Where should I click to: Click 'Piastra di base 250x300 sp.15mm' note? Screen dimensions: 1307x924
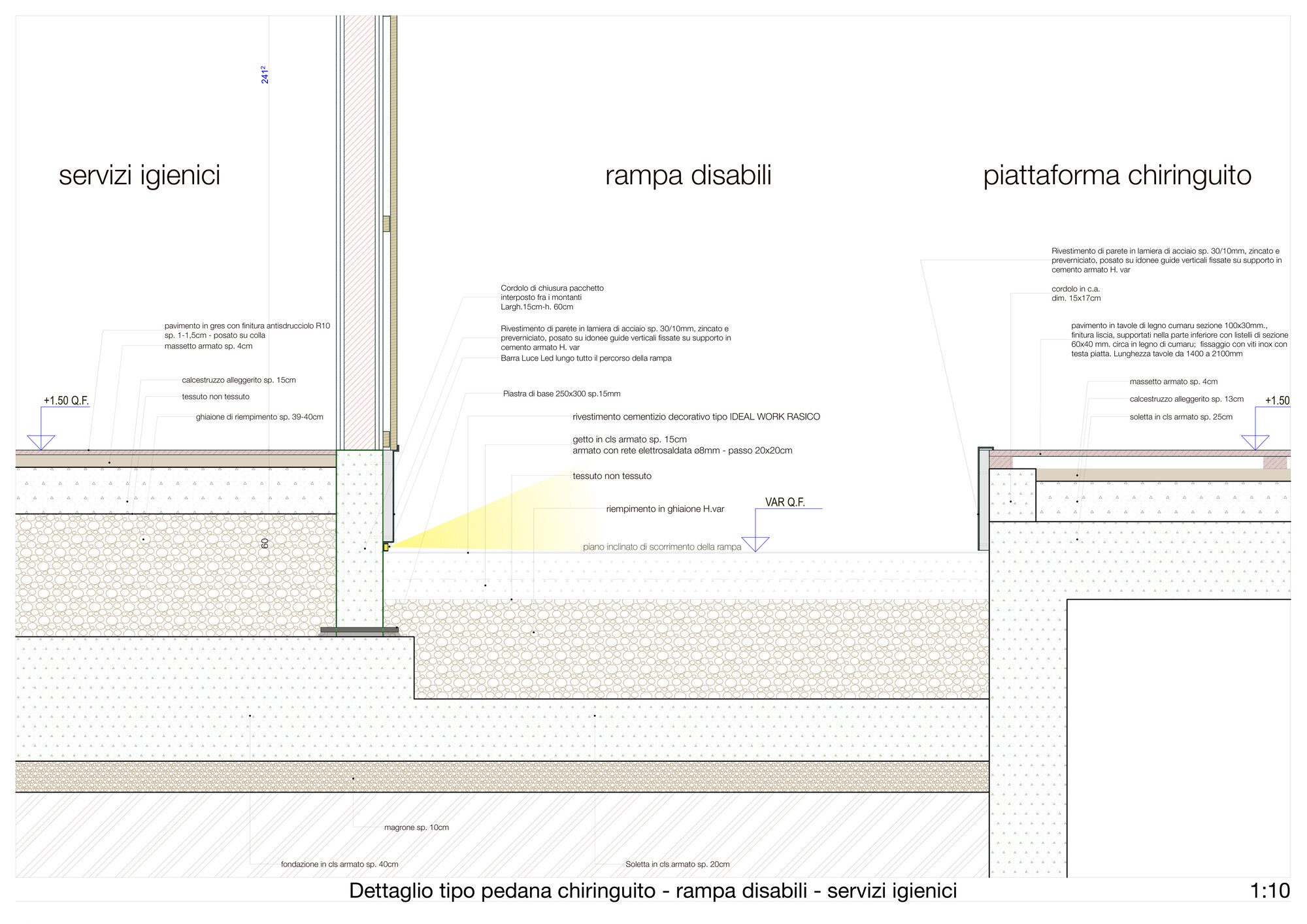click(561, 394)
